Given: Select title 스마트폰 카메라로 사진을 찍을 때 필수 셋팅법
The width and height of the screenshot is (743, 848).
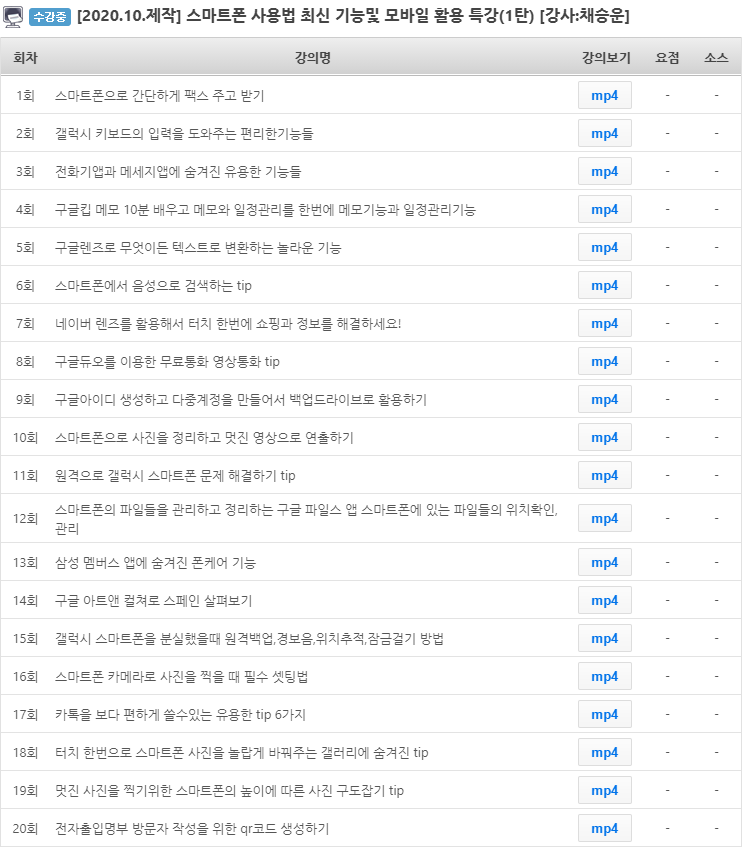Looking at the screenshot, I should 181,677.
